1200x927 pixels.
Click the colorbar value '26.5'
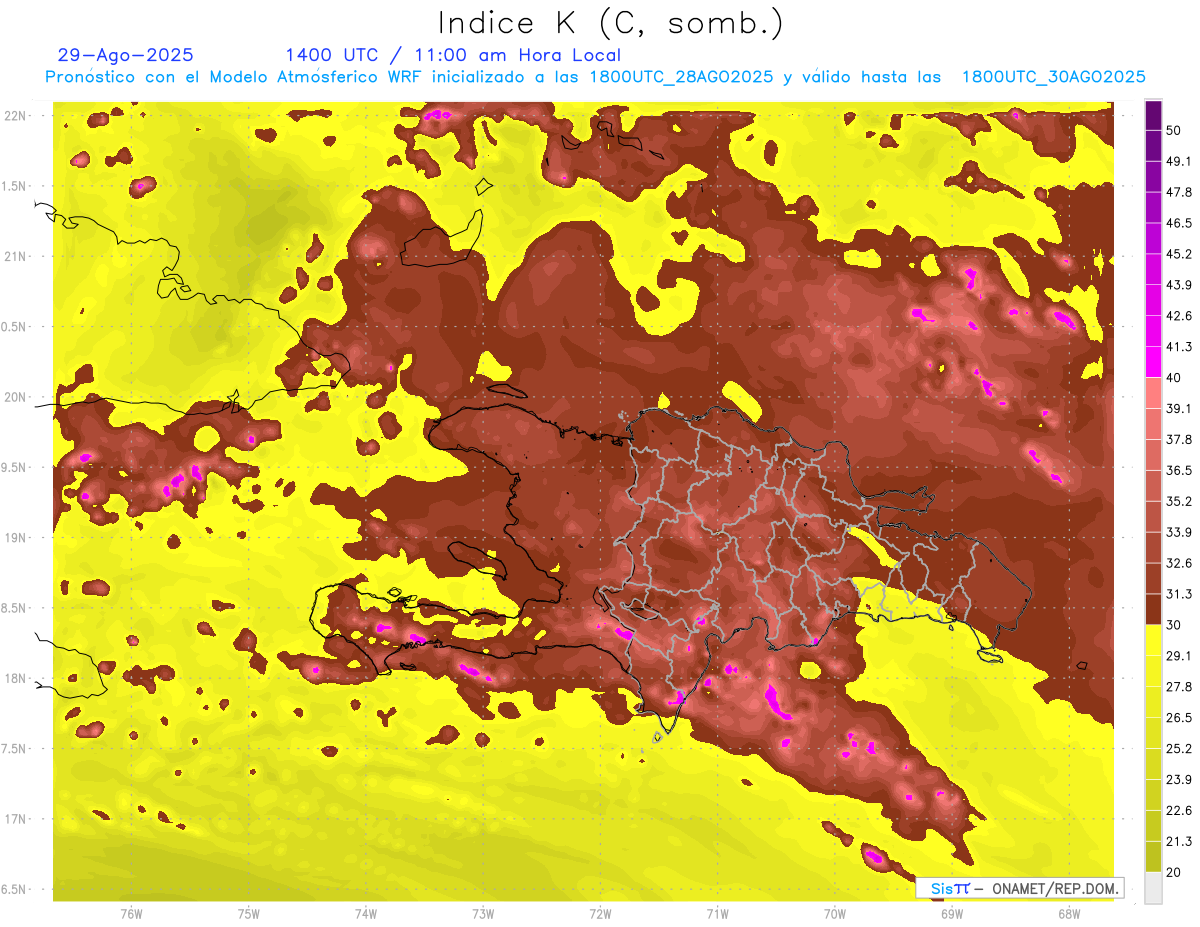click(1178, 717)
